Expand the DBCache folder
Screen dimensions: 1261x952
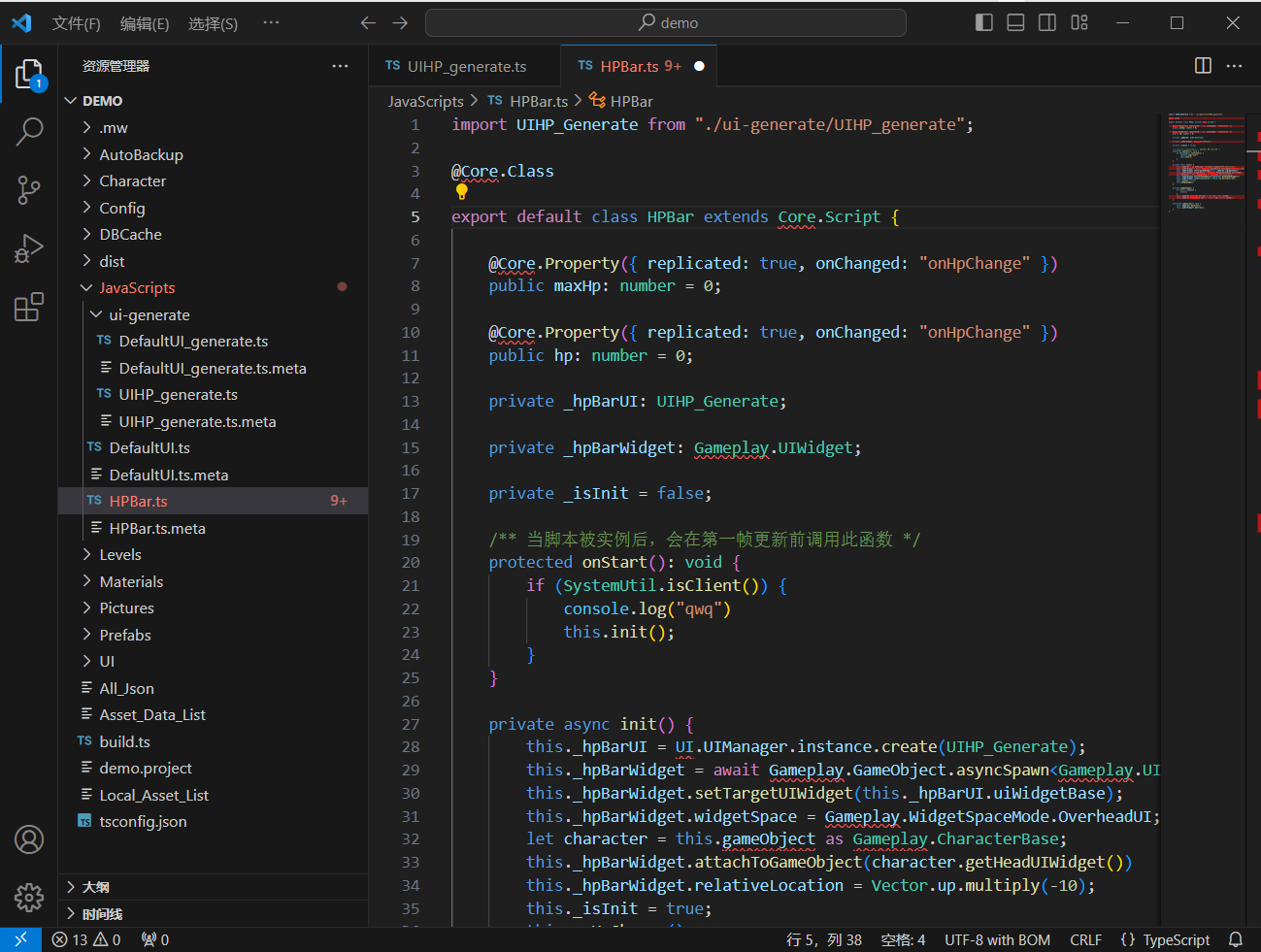click(x=214, y=235)
